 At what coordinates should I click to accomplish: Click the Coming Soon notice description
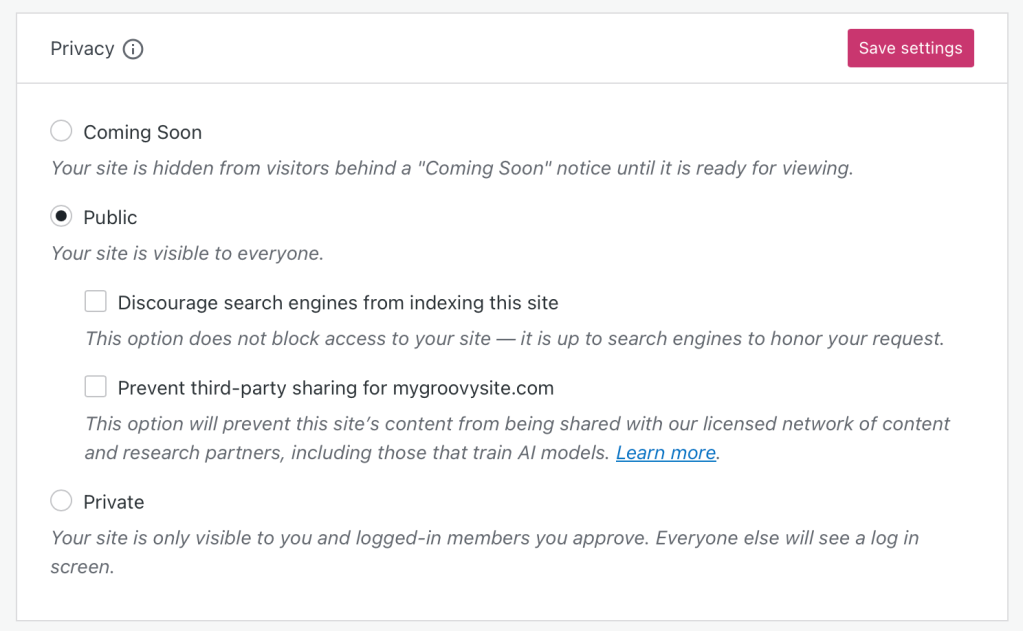(x=451, y=168)
